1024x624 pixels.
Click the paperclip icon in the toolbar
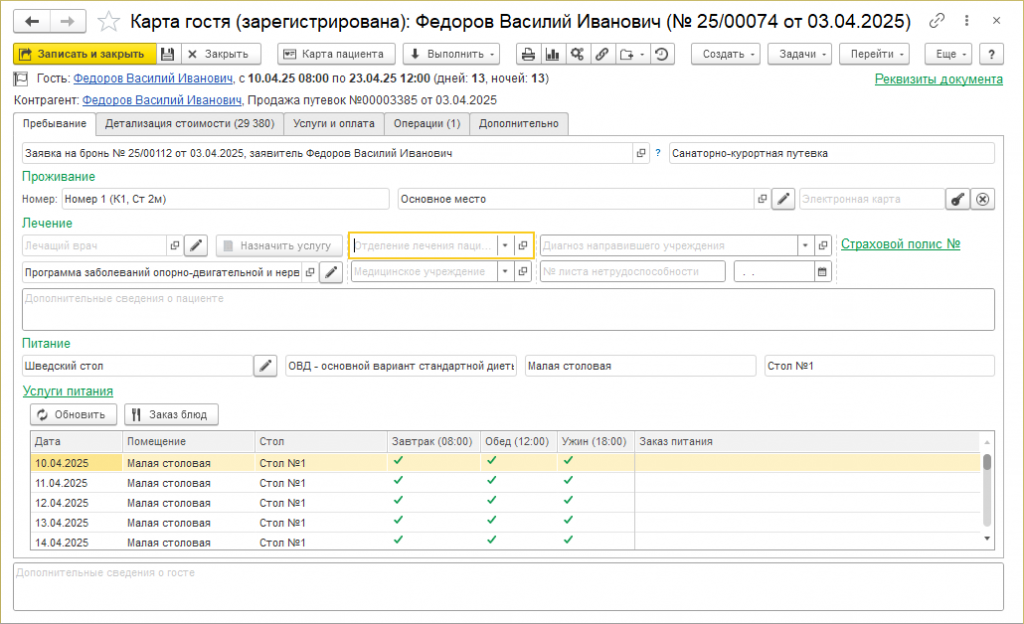pyautogui.click(x=602, y=54)
